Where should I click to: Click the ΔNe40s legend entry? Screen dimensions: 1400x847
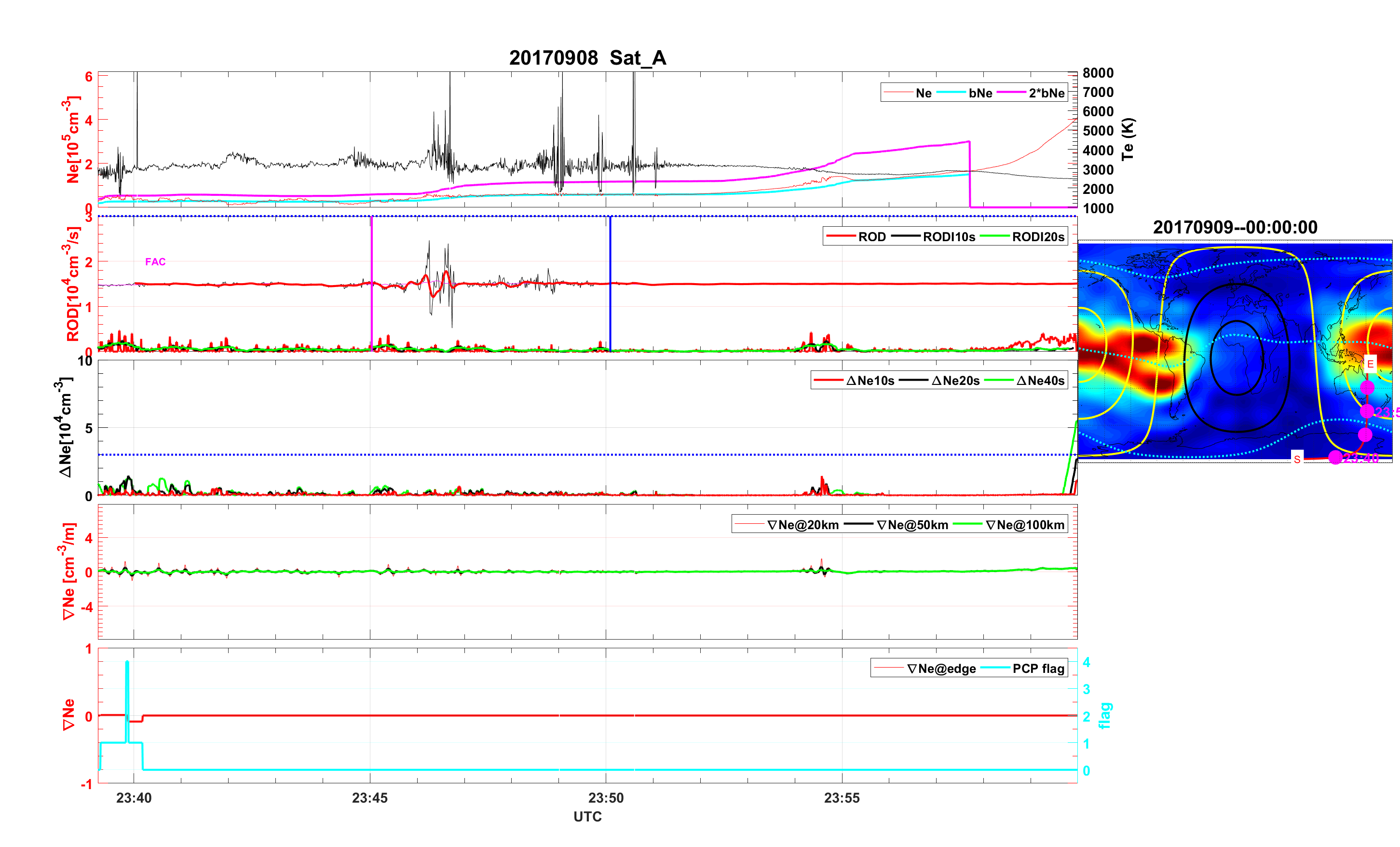(x=1040, y=381)
